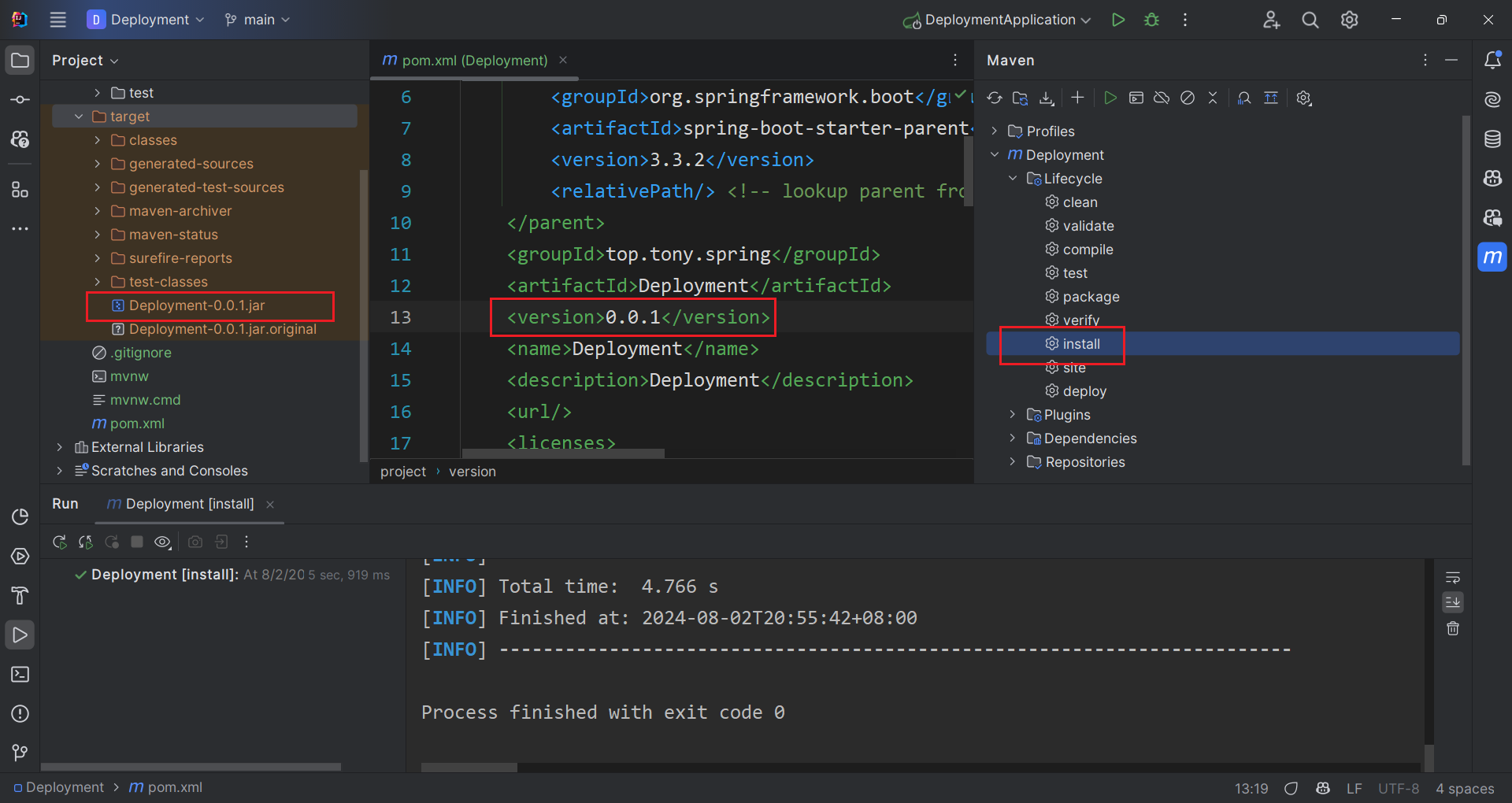
Task: Clear the run console output
Action: (x=1453, y=628)
